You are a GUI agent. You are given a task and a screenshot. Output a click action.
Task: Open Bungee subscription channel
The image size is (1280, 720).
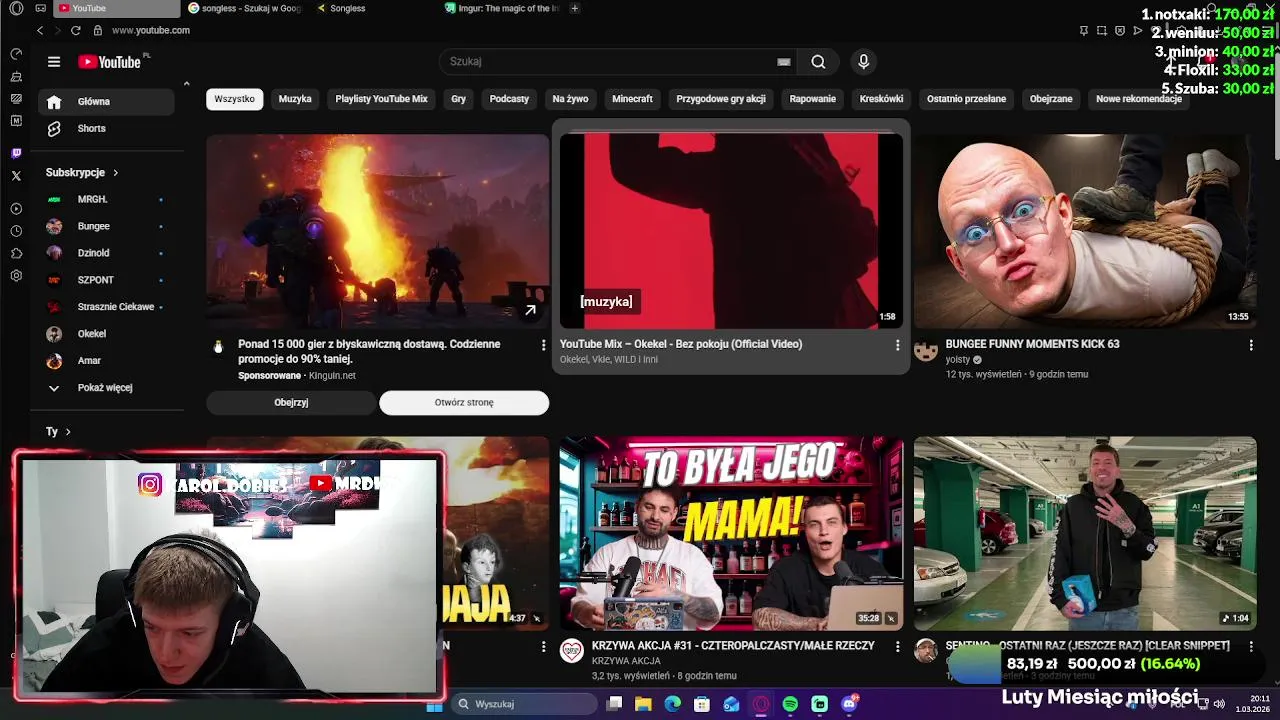107,227
